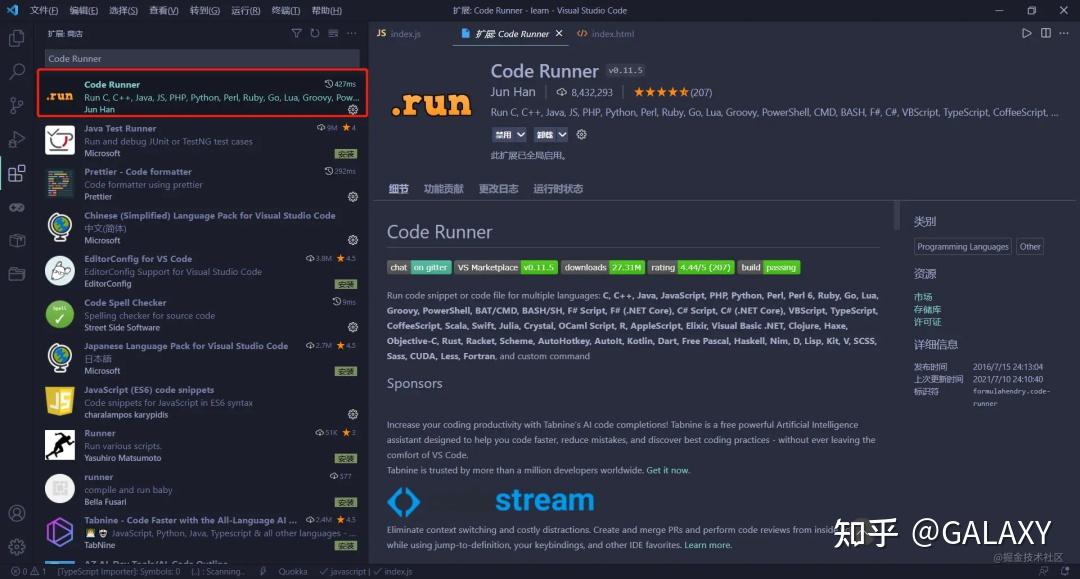Open the Search view icon

click(15, 71)
